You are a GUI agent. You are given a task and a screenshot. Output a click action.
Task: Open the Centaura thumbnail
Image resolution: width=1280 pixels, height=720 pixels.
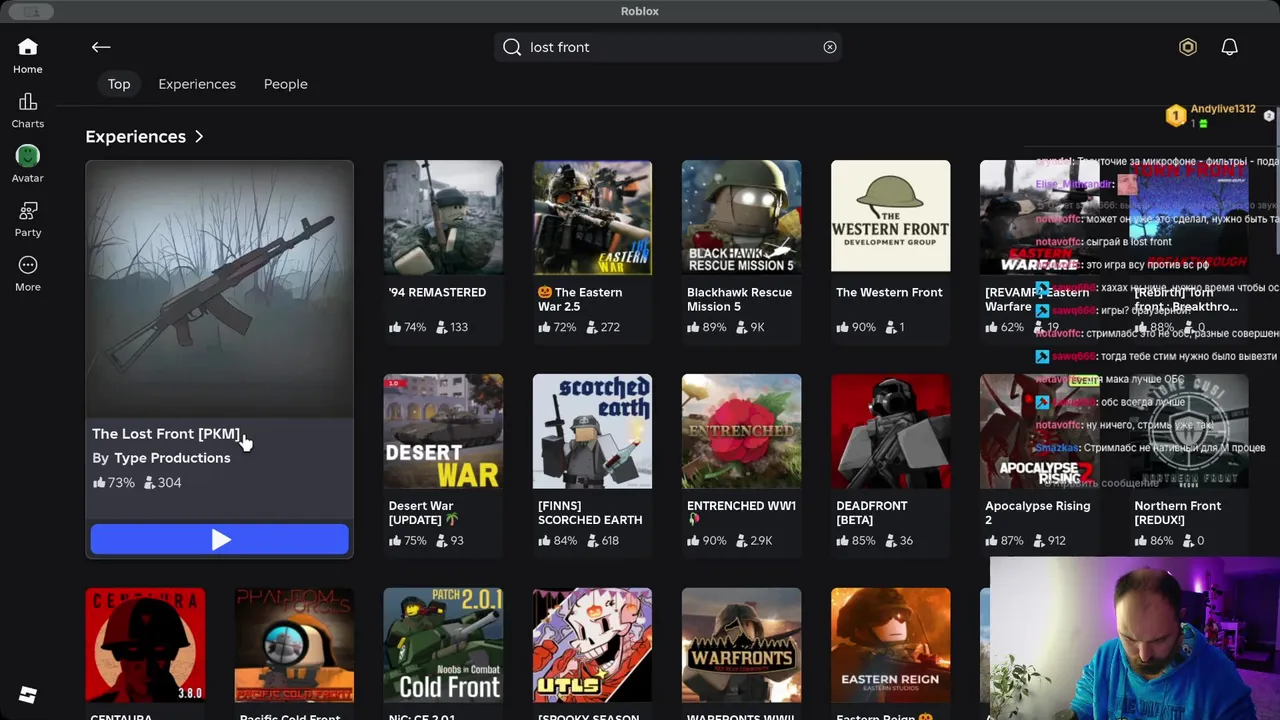pos(145,645)
